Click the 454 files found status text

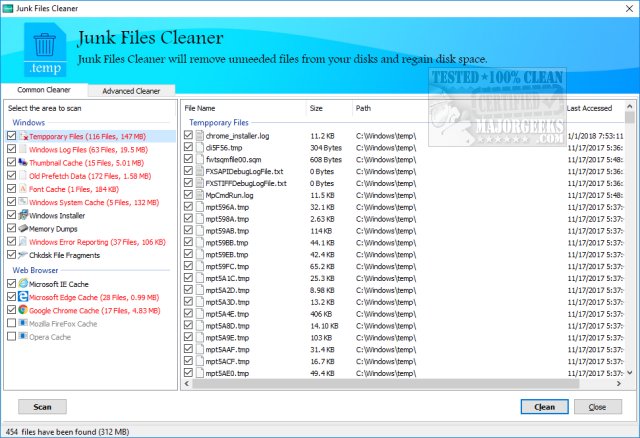pyautogui.click(x=67, y=431)
